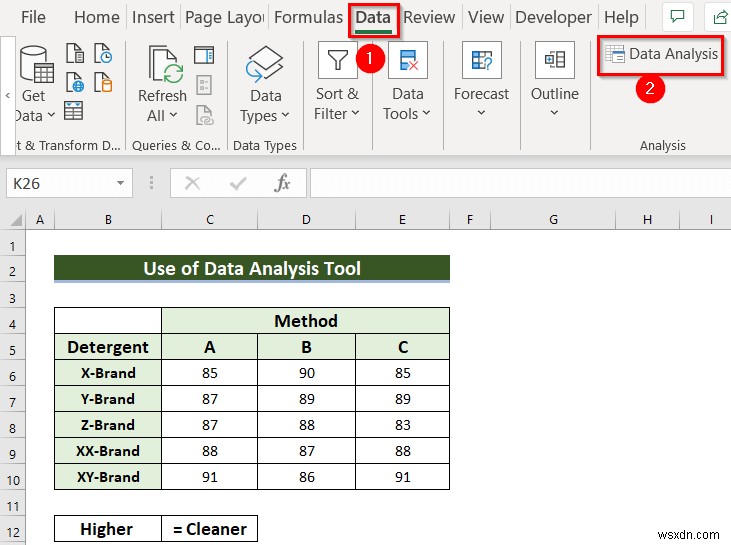
Task: Select column B header
Action: [x=108, y=219]
